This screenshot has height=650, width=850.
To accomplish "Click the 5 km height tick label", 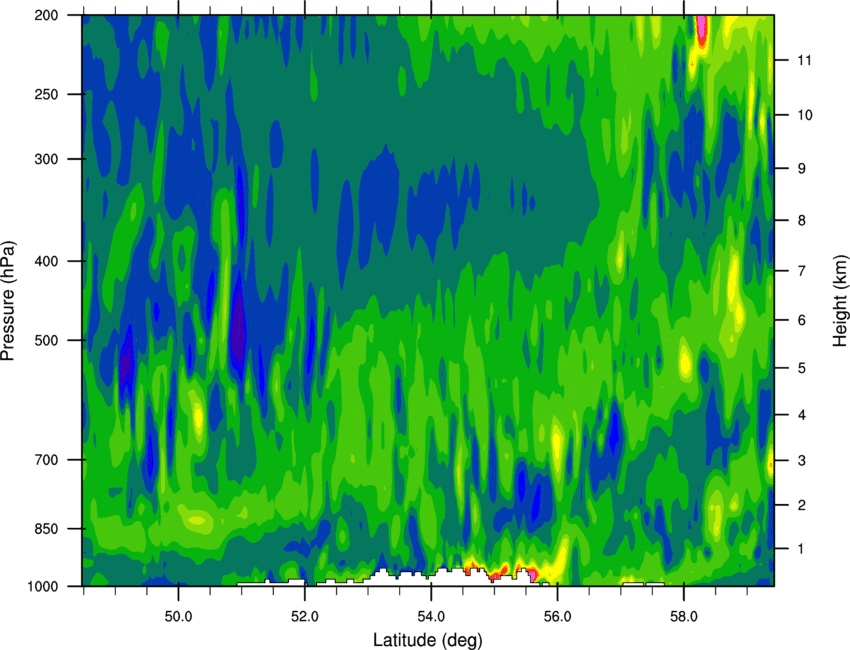I will pos(802,368).
